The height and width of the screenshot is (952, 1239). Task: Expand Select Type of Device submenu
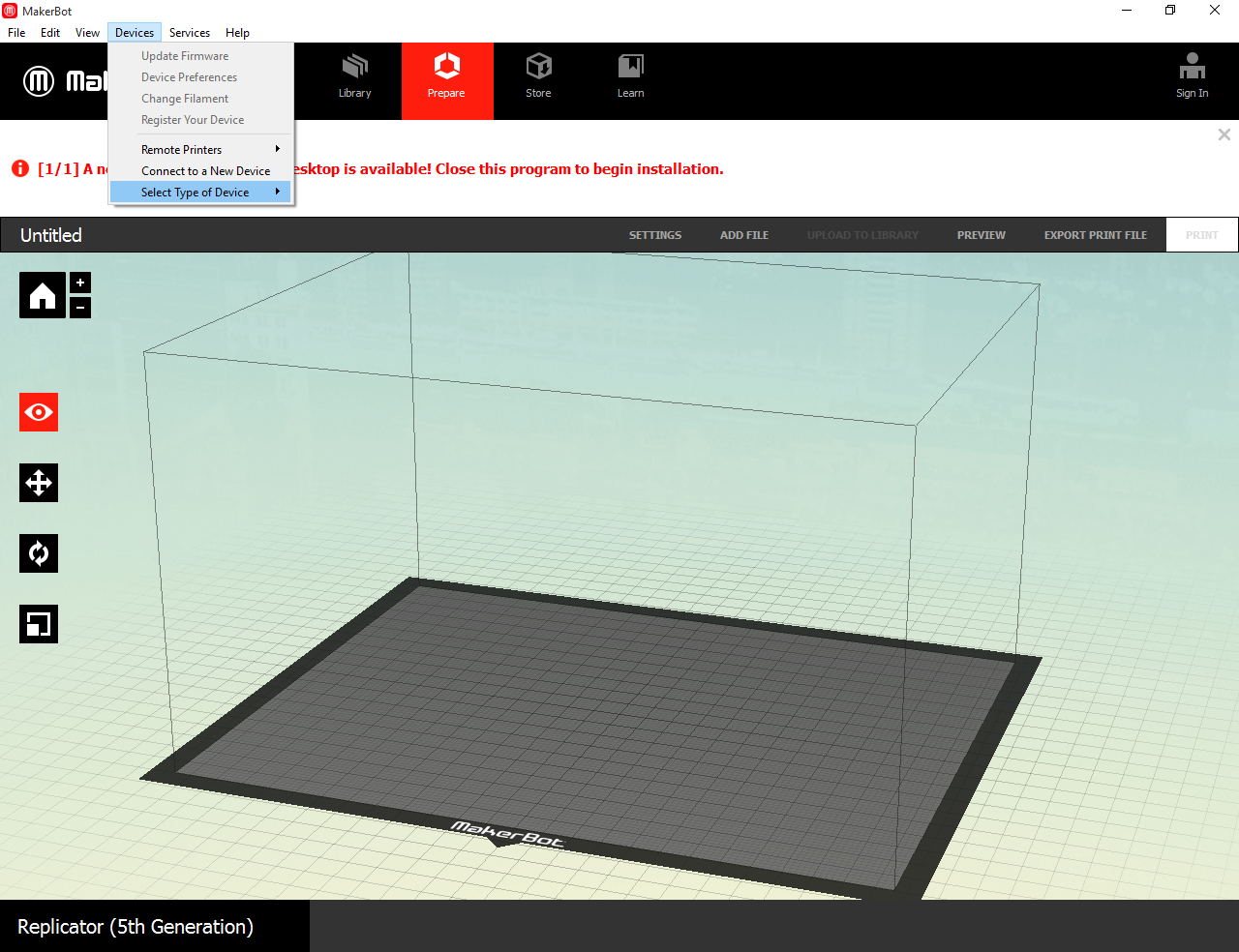[200, 193]
